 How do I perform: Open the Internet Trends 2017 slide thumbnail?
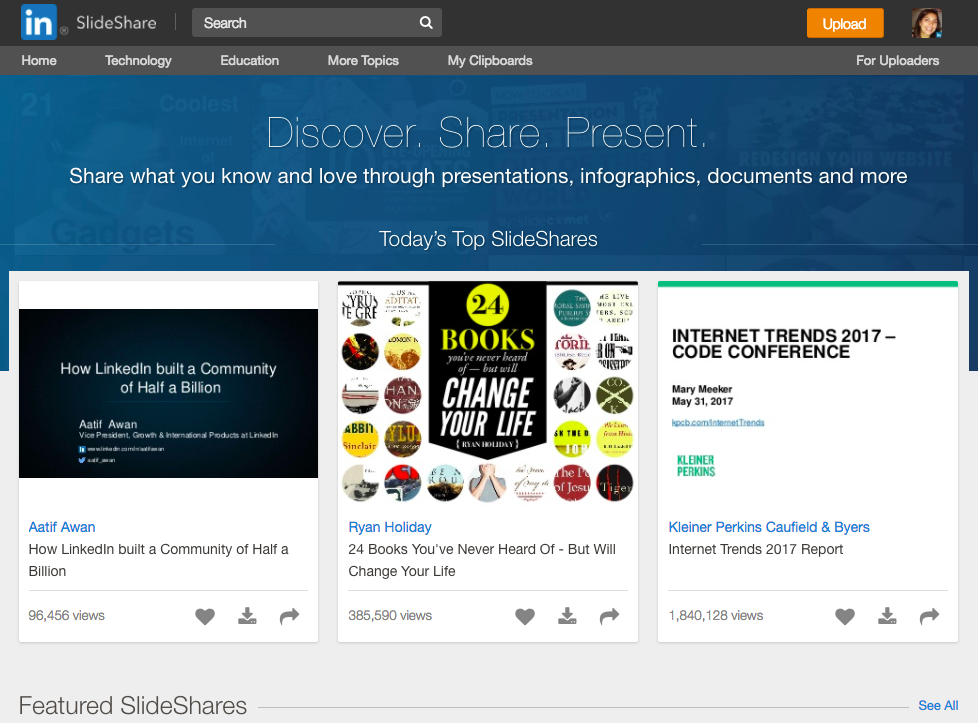click(x=808, y=393)
